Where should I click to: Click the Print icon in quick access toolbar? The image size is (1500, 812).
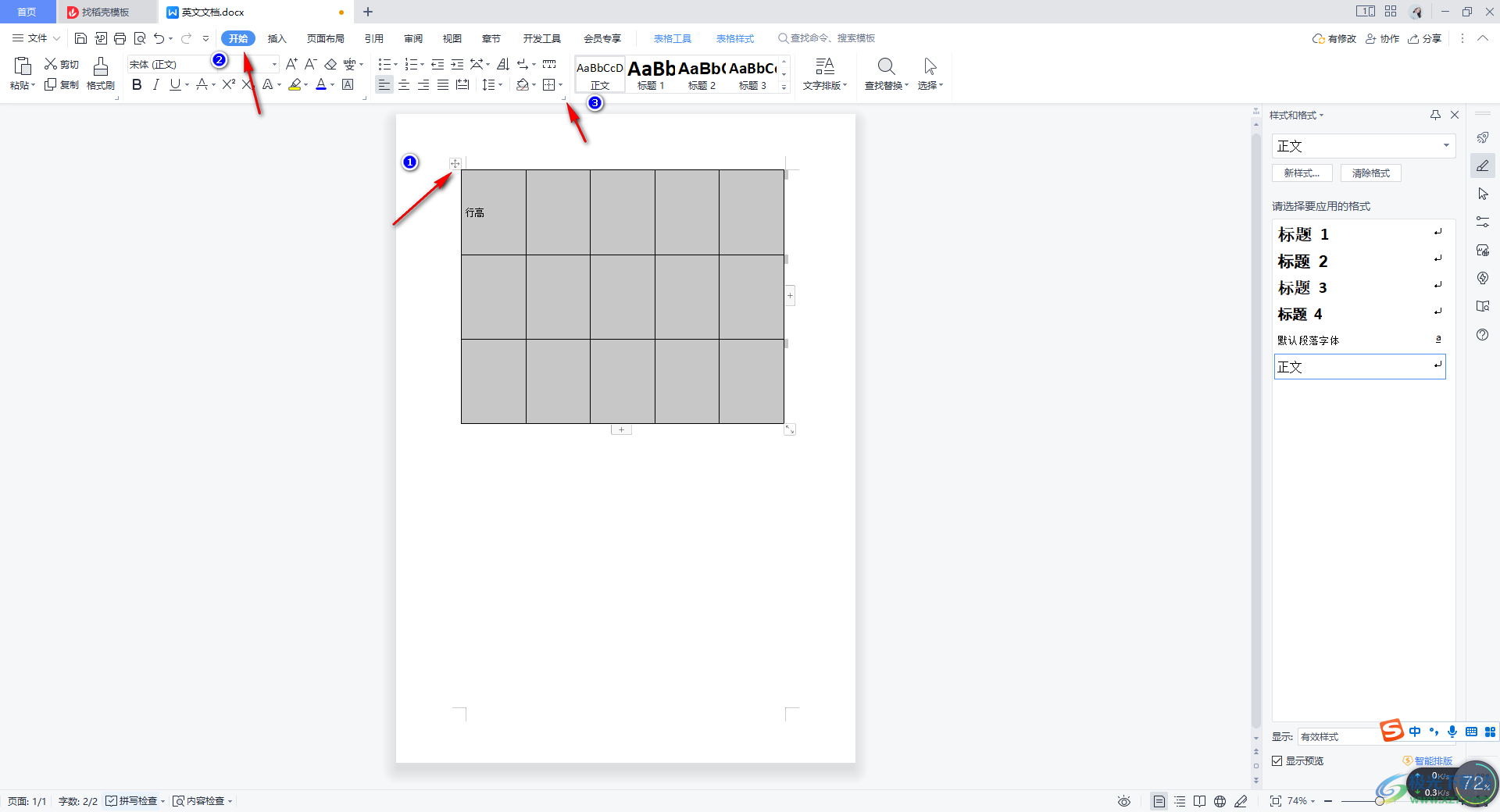[x=120, y=38]
